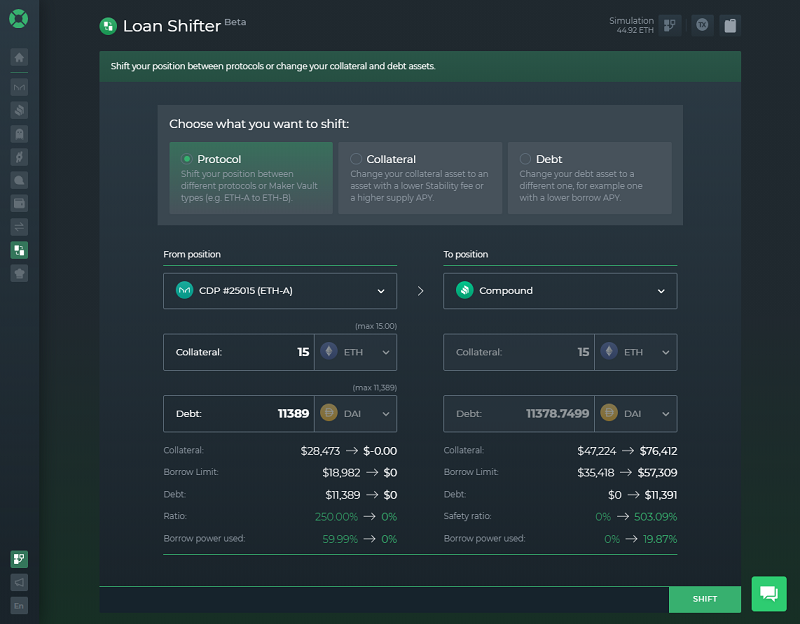Toggle the simulation icon in bottom sidebar
Viewport: 800px width, 624px height.
[19, 559]
